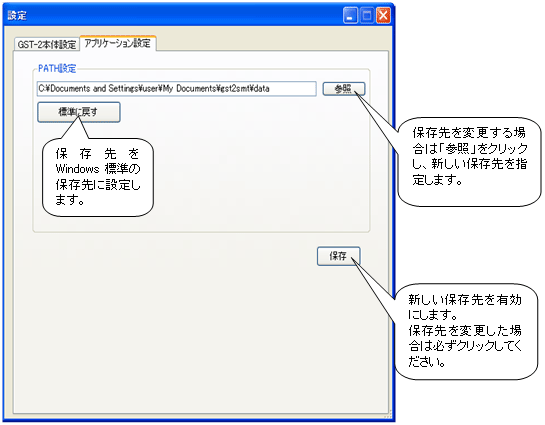Focus the save path text field
Screen dimensions: 545x425
pos(176,89)
